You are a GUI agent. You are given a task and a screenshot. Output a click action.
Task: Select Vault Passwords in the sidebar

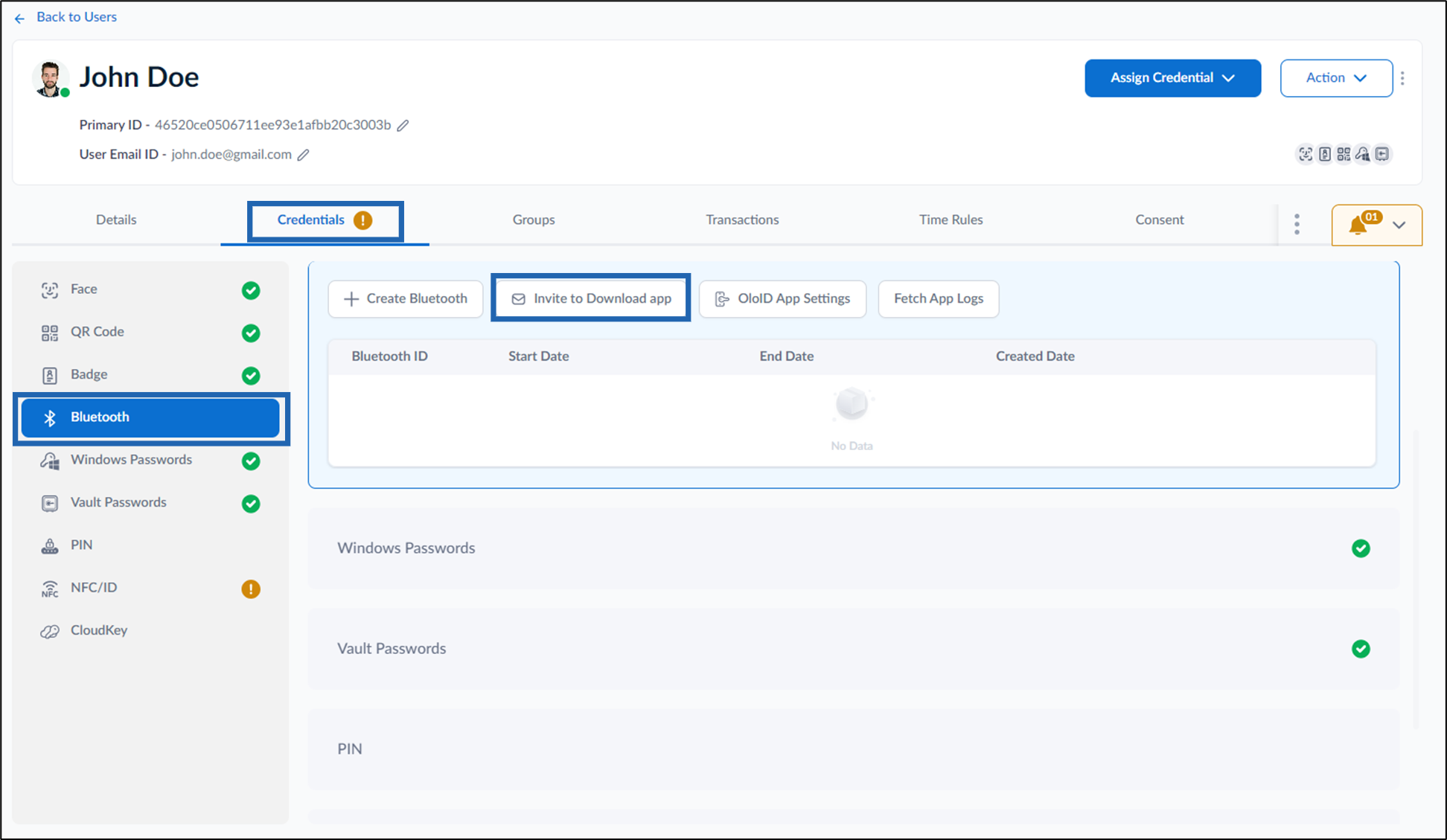click(x=150, y=503)
